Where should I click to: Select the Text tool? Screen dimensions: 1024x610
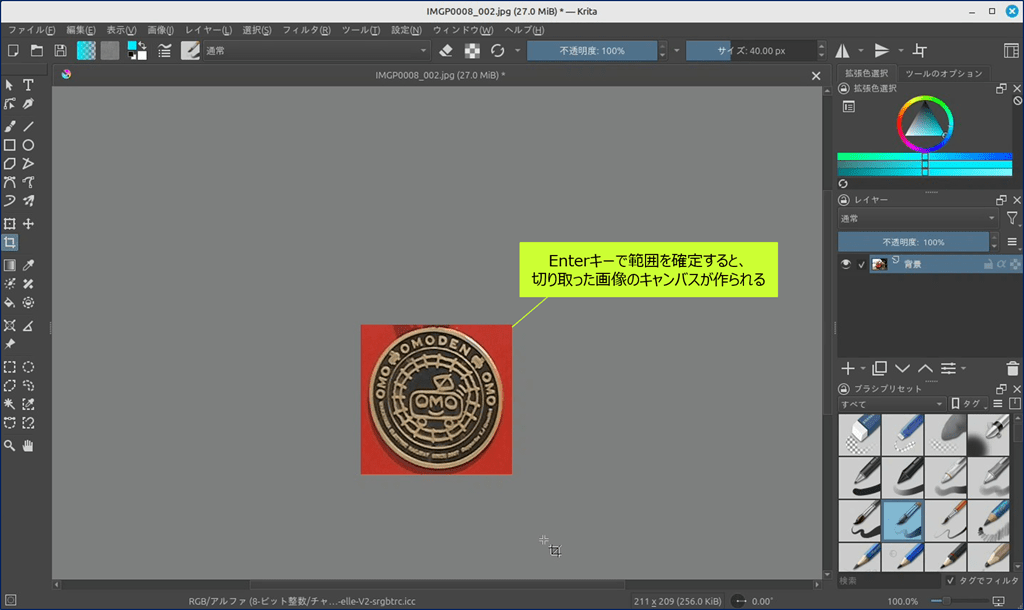tap(29, 85)
